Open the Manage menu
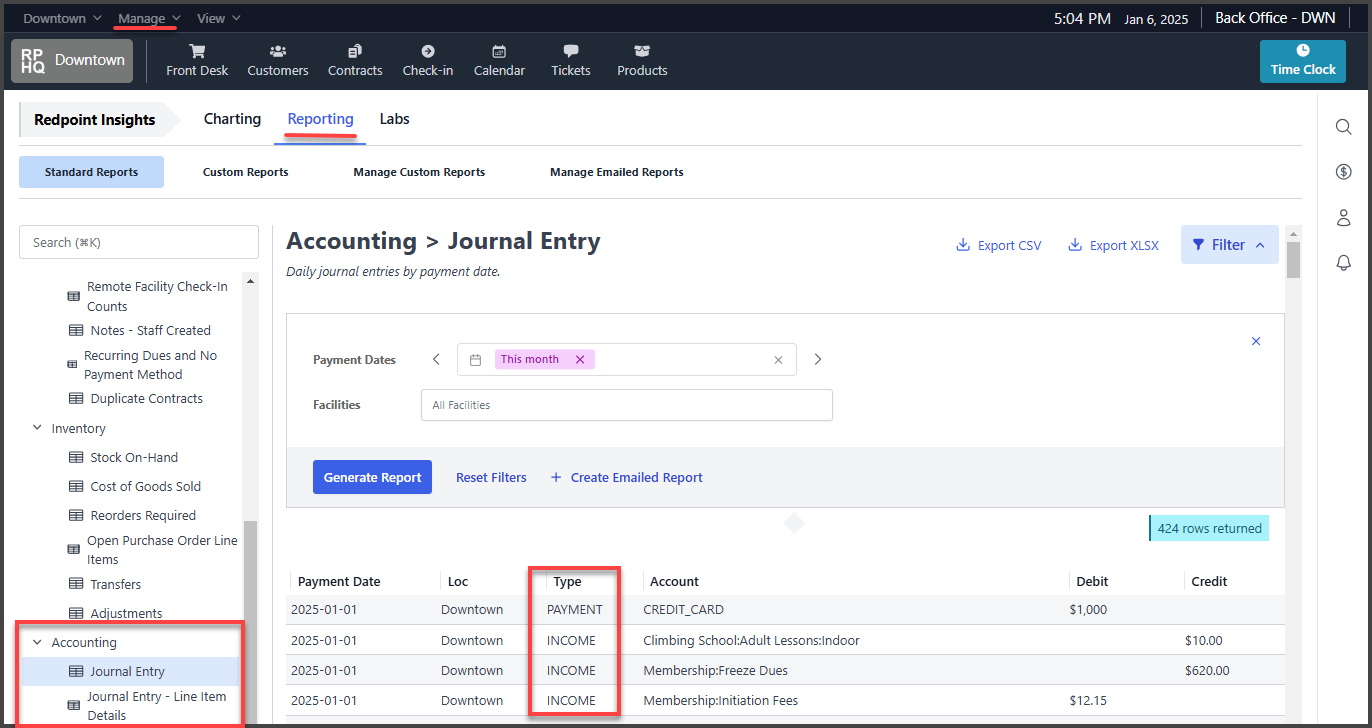The height and width of the screenshot is (728, 1372). (x=149, y=18)
